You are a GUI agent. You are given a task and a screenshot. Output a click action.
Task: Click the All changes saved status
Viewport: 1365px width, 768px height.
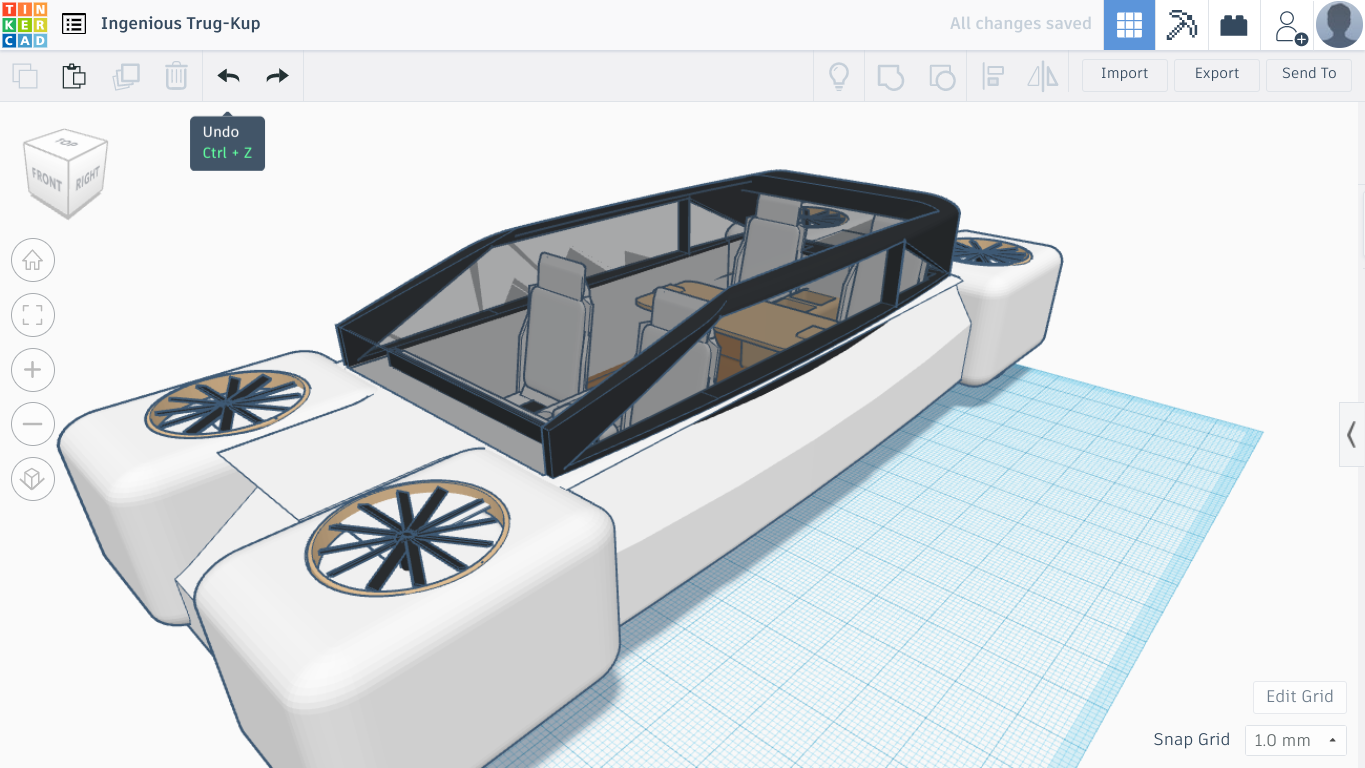click(1020, 24)
